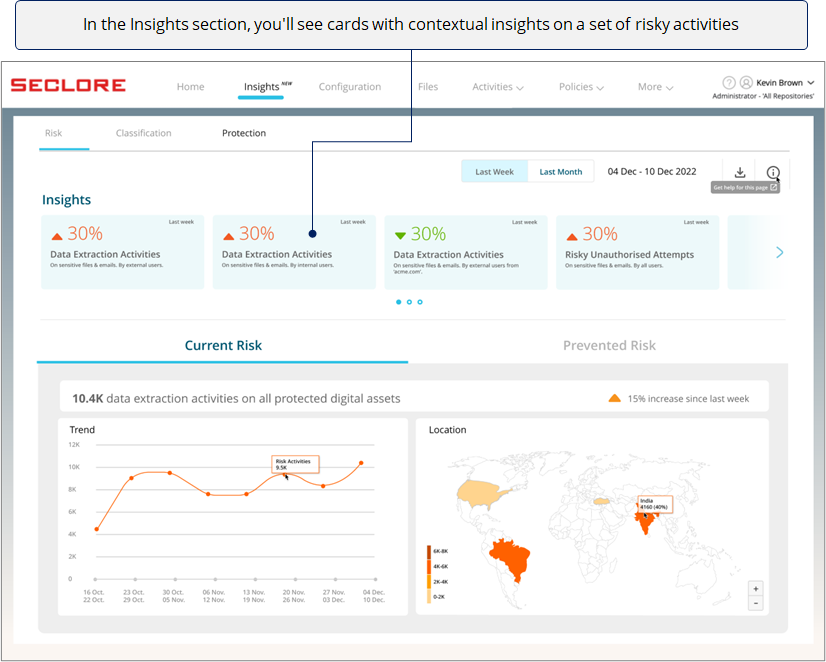Select first Insights carousel dot
Screen dimensions: 826x662
398,302
